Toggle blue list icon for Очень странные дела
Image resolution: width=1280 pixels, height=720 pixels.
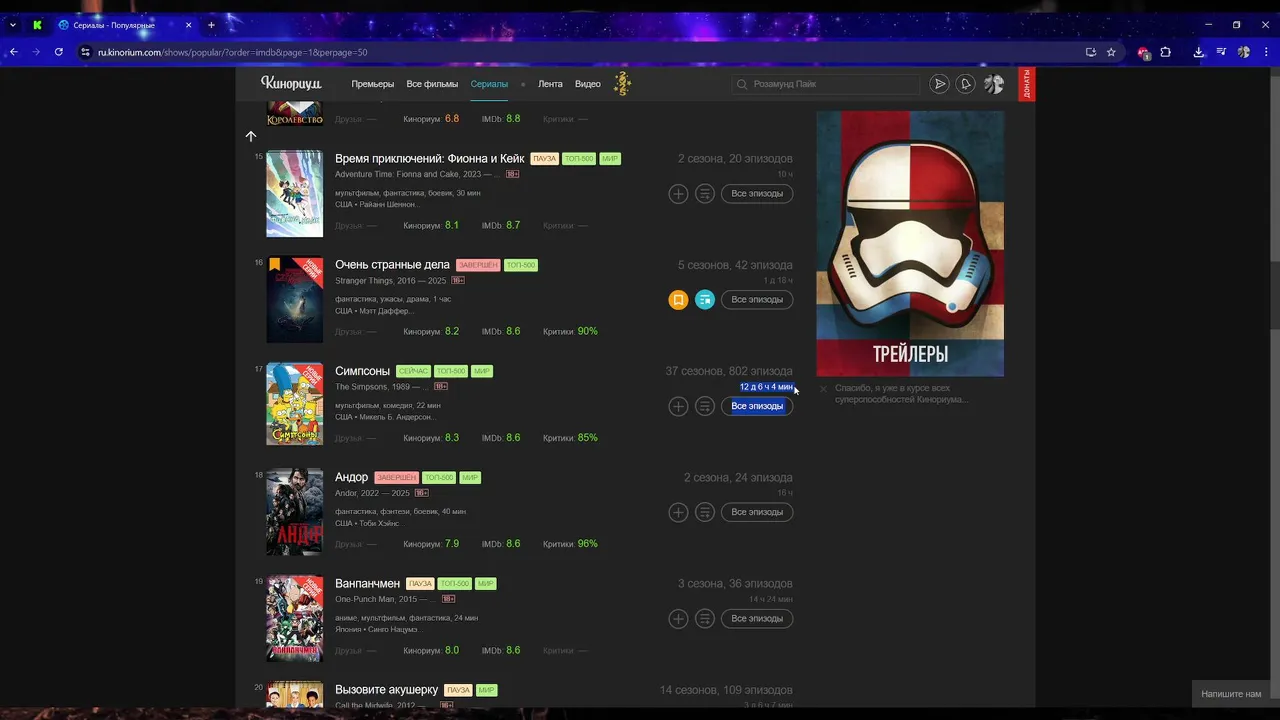[705, 299]
